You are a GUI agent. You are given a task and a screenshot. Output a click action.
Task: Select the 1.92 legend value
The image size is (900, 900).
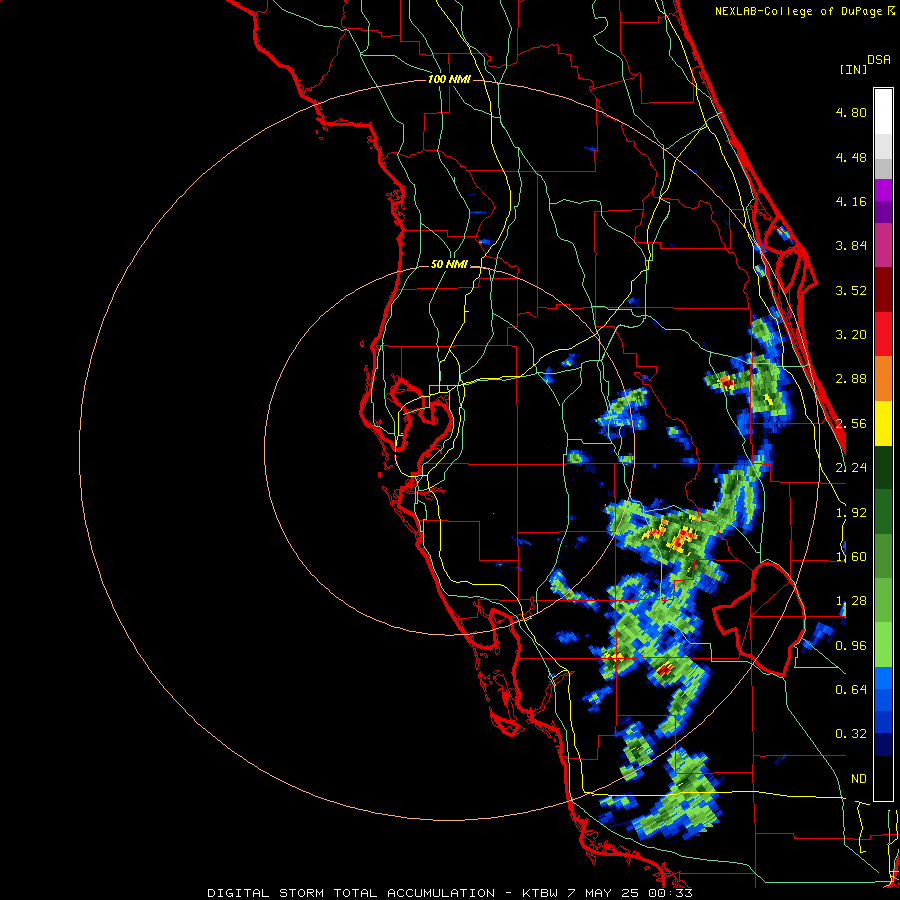coord(851,513)
